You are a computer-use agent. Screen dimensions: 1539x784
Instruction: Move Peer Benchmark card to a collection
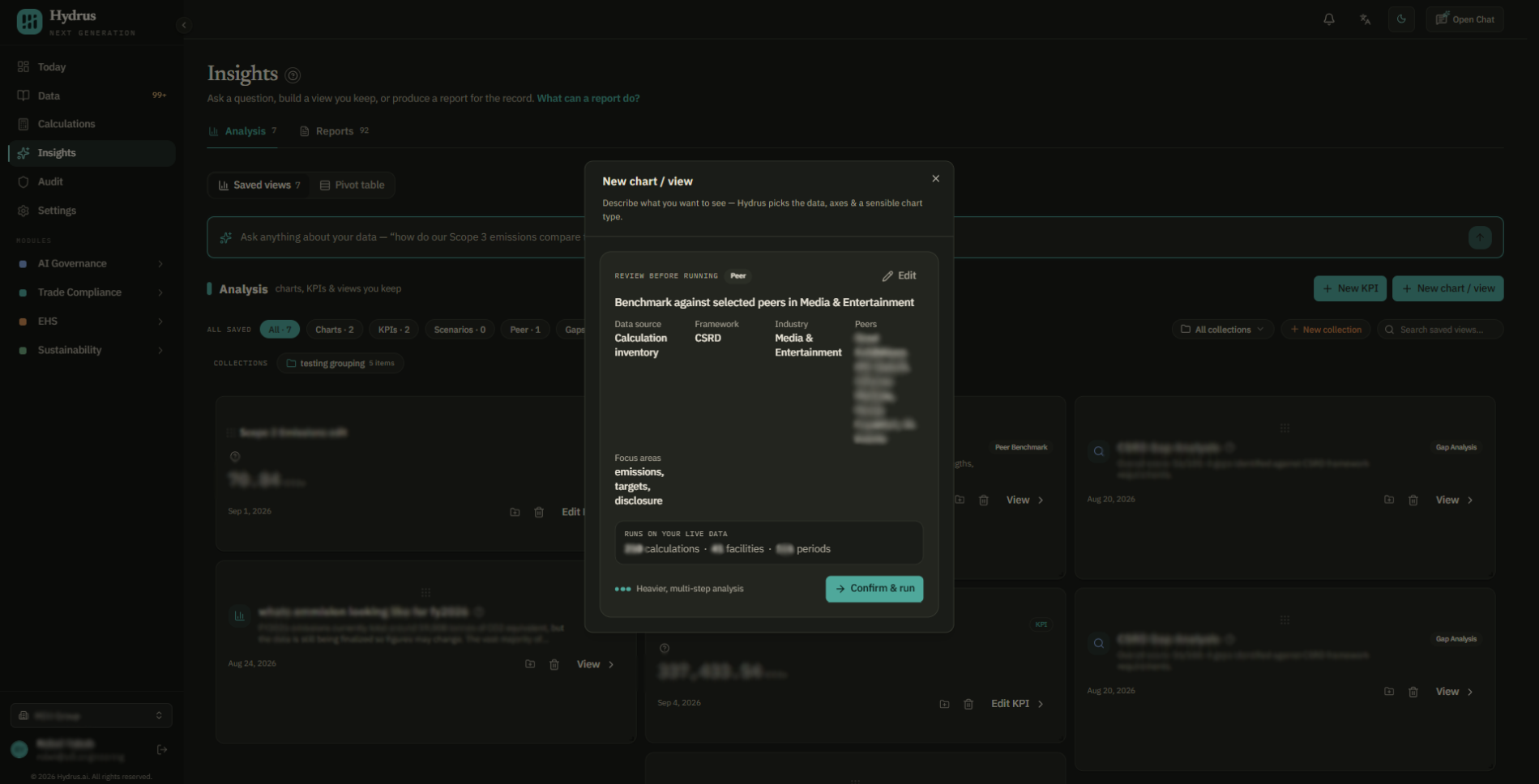(x=960, y=500)
